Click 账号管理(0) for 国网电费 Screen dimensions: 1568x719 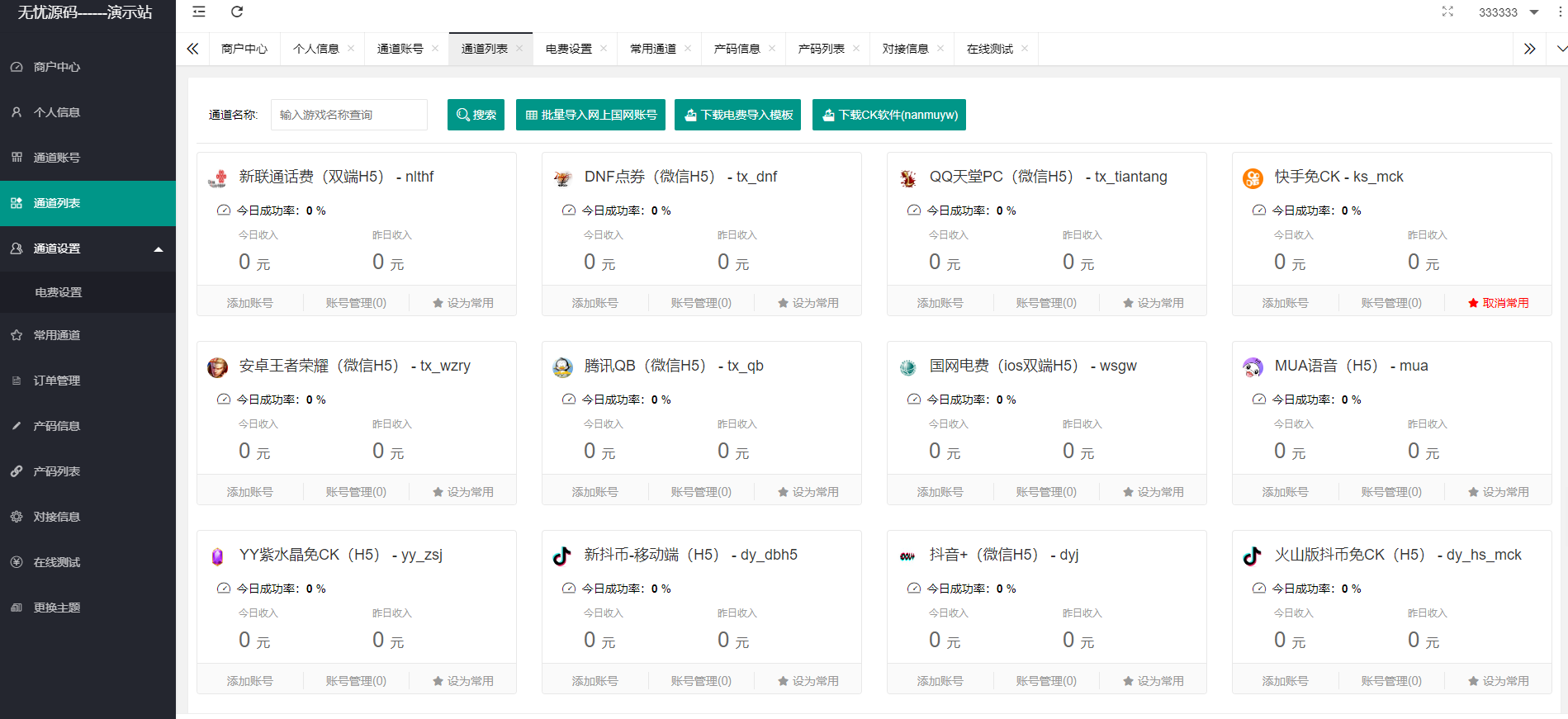(1046, 492)
